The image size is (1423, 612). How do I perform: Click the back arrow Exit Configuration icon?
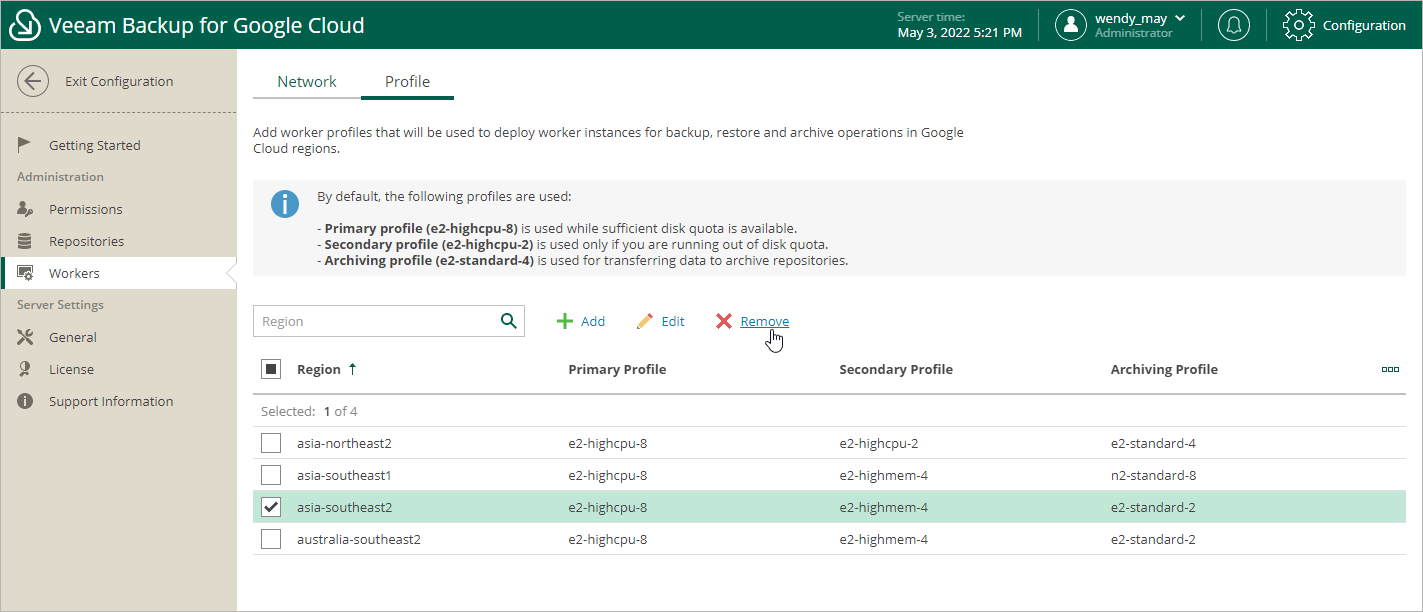coord(33,82)
